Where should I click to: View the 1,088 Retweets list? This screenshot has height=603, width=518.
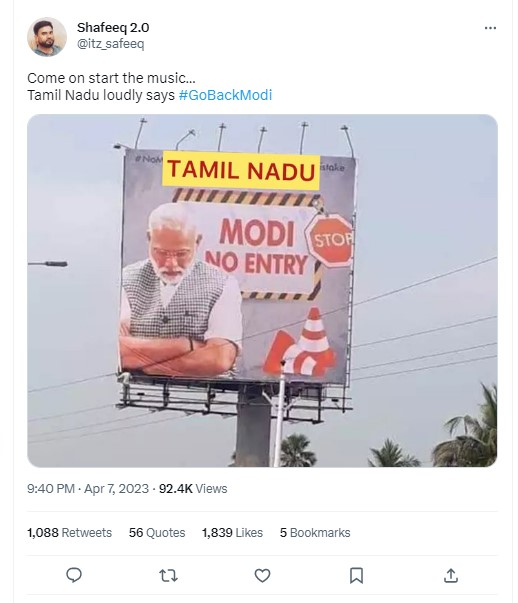click(x=69, y=533)
